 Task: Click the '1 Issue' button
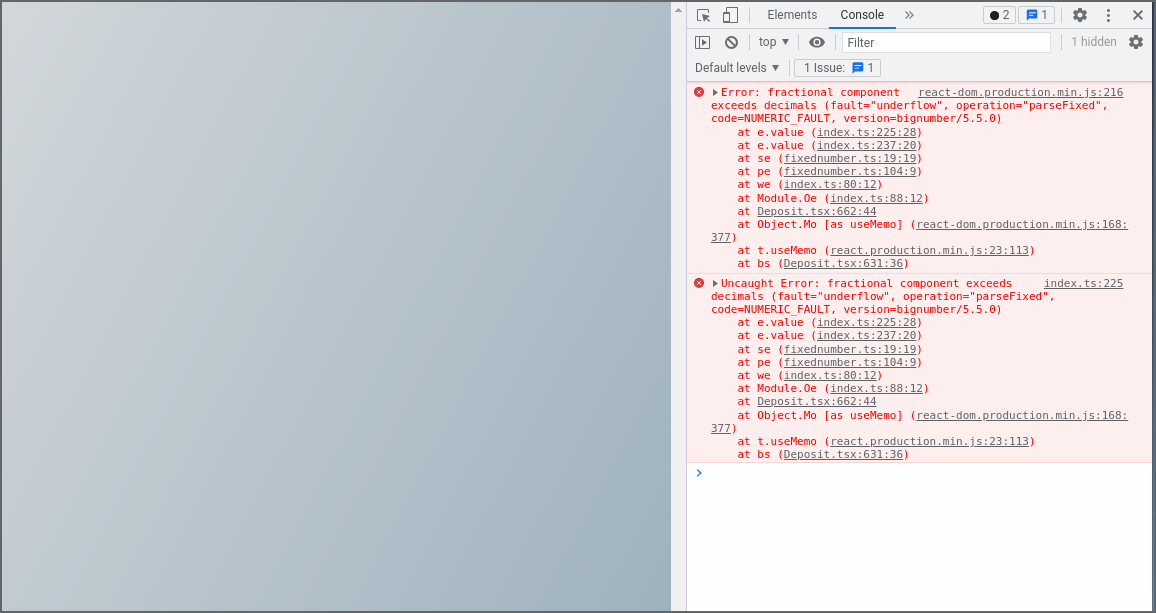pos(838,68)
